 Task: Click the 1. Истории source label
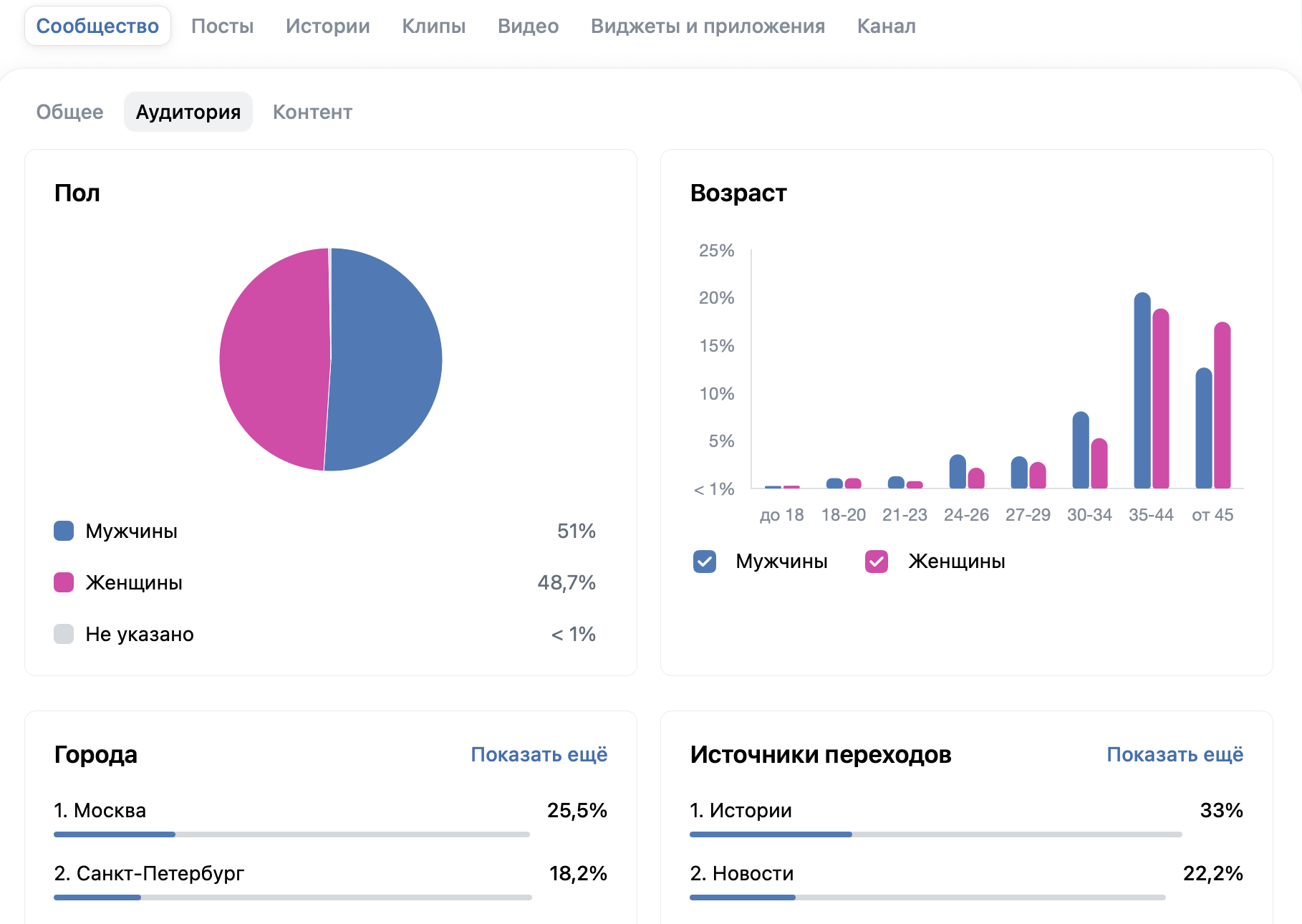click(x=741, y=810)
